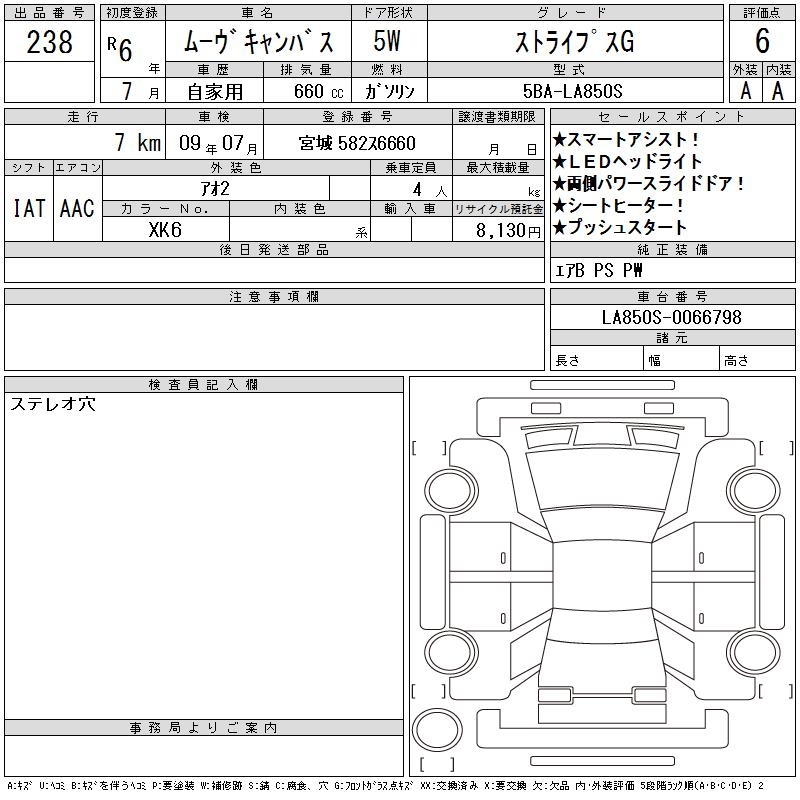The image size is (800, 800).
Task: Click inside the empty 注意事項欄 notes box
Action: point(274,338)
